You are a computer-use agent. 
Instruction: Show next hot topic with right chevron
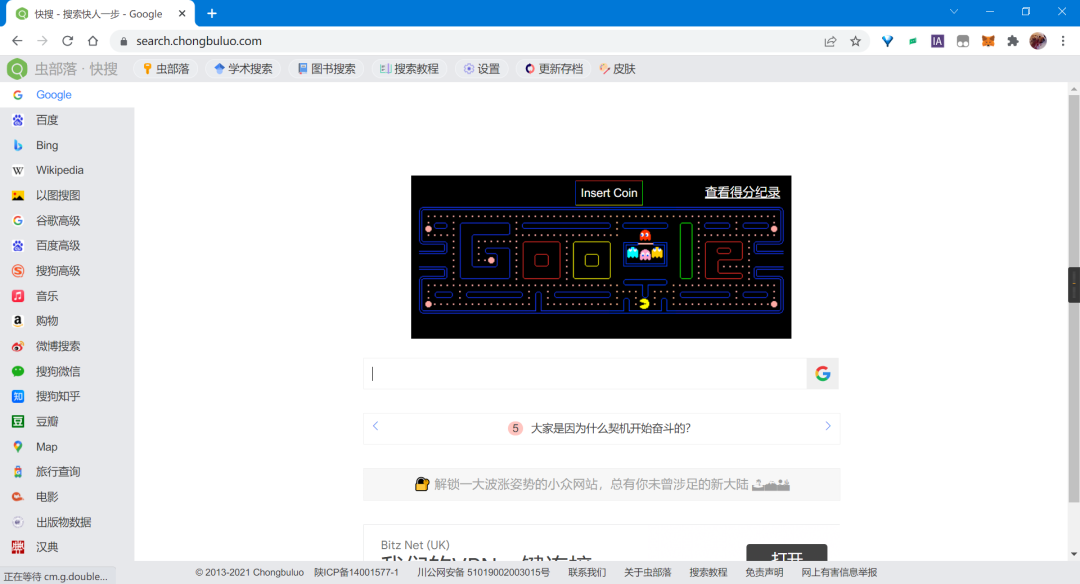[828, 426]
